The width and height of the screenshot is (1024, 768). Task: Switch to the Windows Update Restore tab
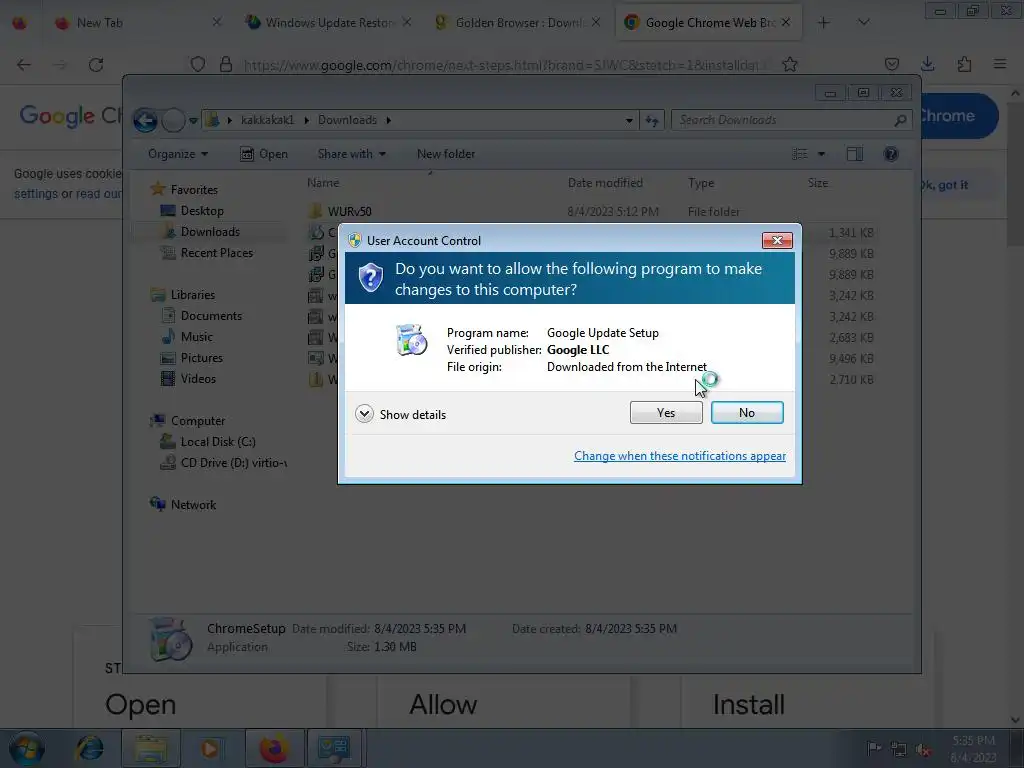click(x=328, y=23)
